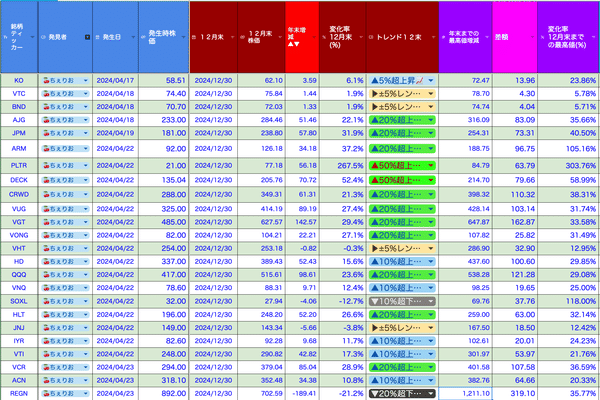This screenshot has height=400, width=600.
Task: Open the SOXL row ▼10%超下 trend chip
Action: click(x=402, y=301)
